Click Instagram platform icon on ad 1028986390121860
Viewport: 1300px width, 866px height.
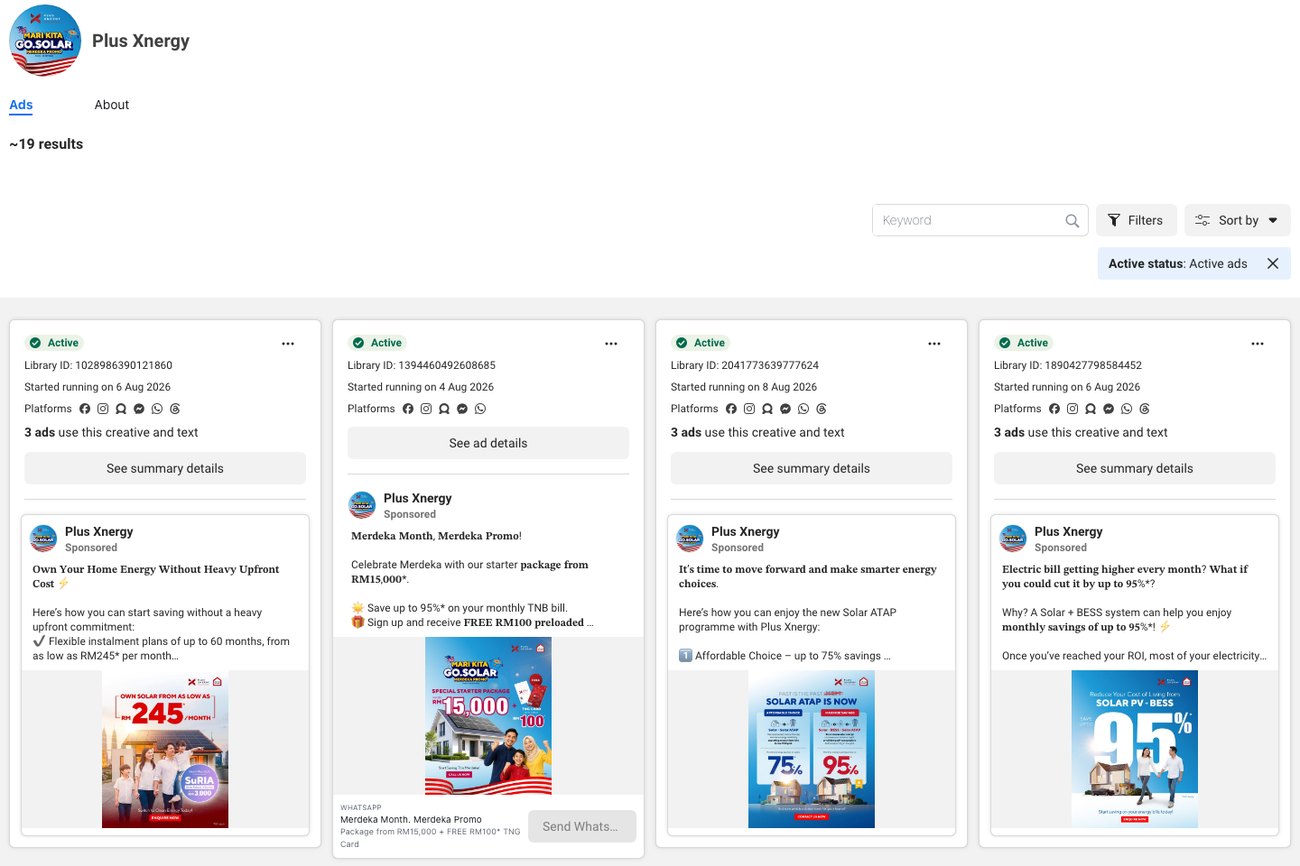(x=103, y=409)
